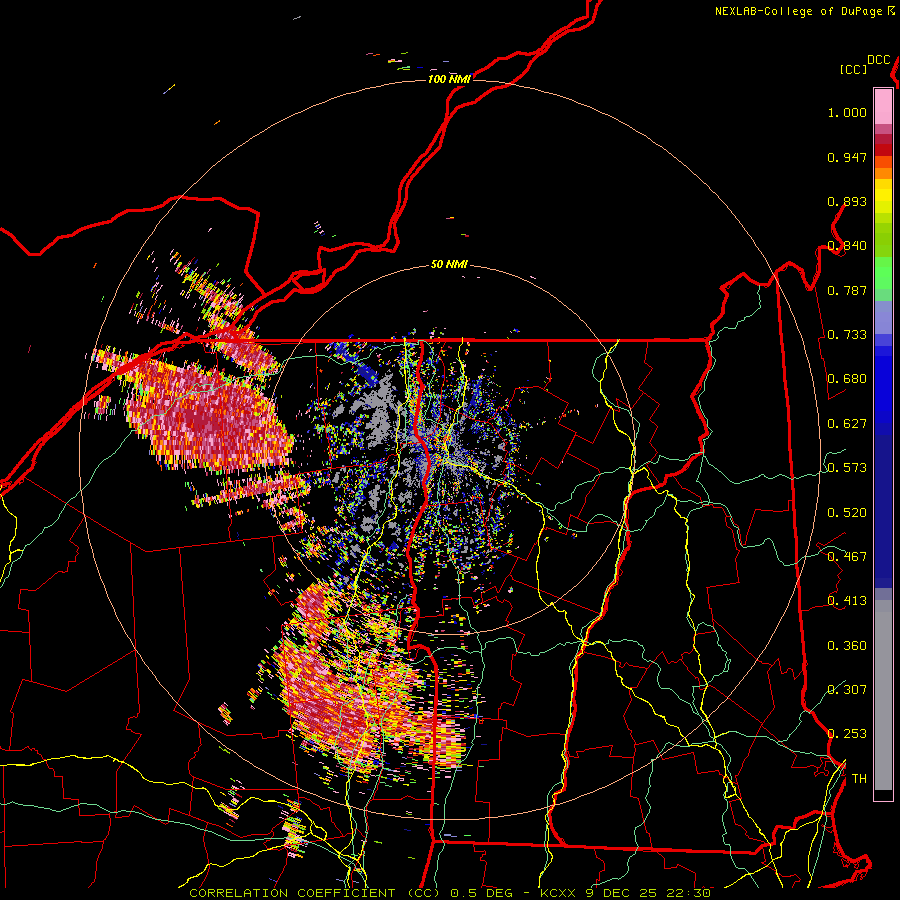Click the 0.467 value on the color scale

847,557
